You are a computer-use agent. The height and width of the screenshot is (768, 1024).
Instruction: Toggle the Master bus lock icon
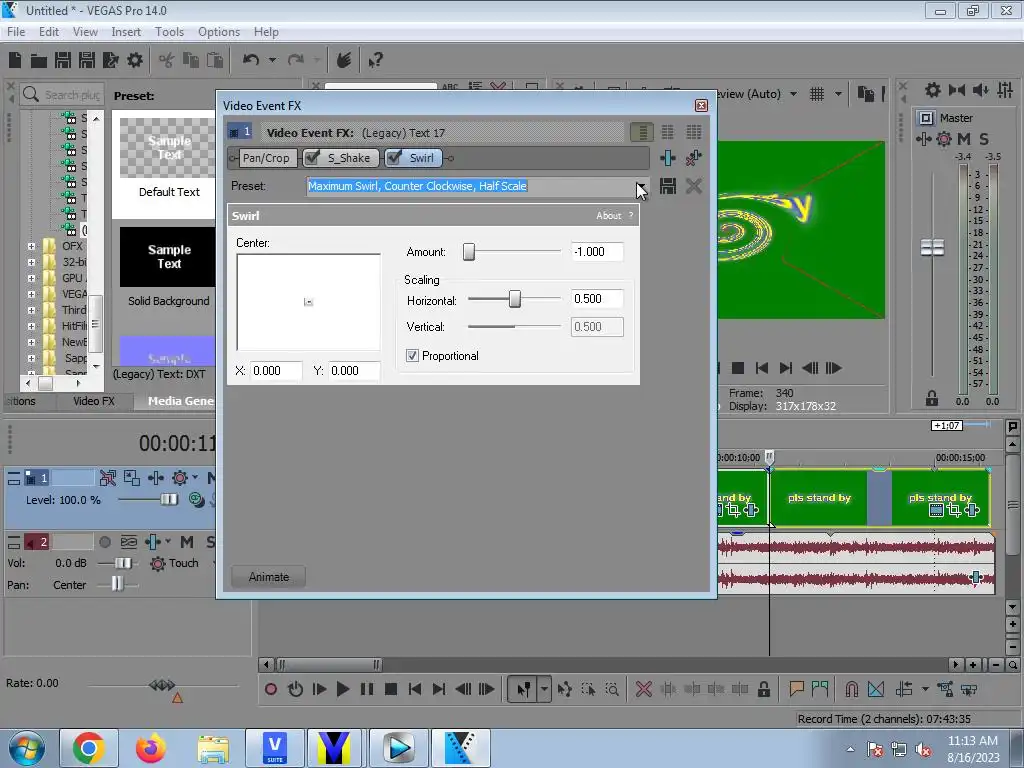click(932, 398)
